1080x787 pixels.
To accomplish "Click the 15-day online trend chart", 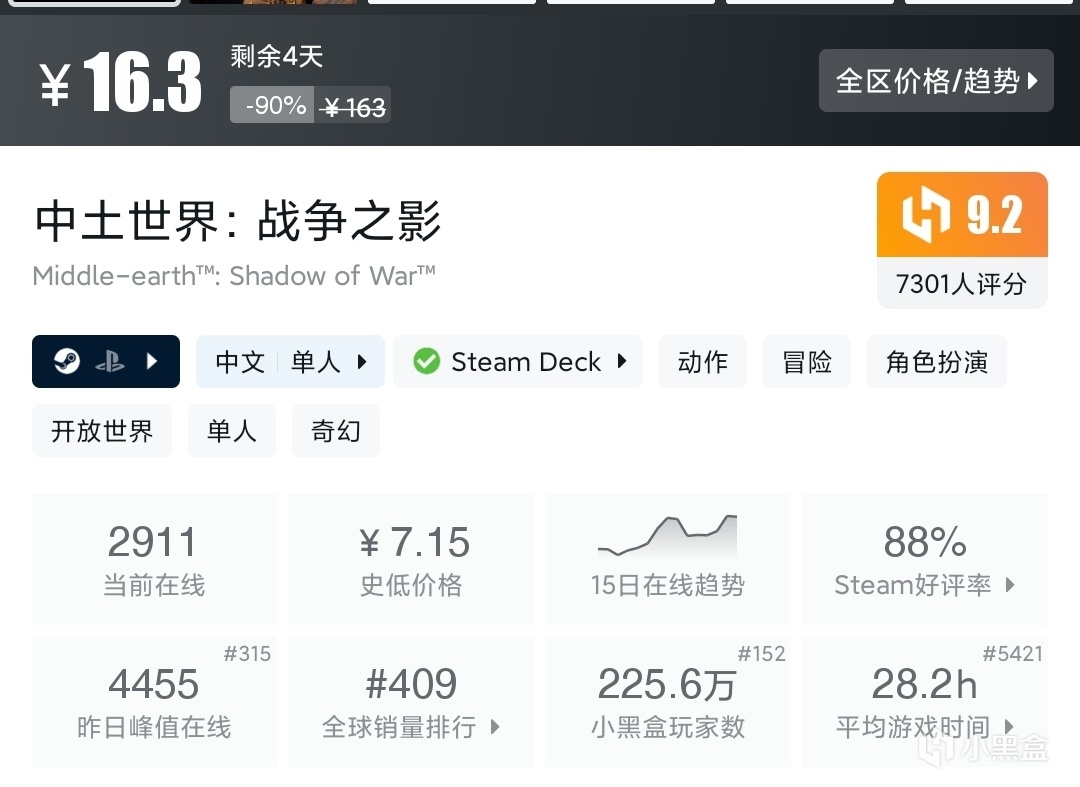I will 667,537.
